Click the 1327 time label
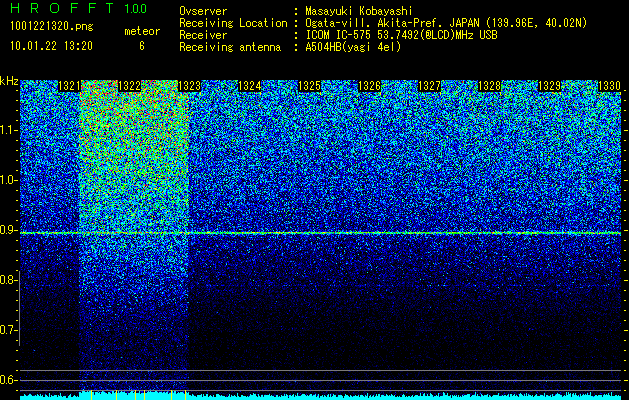 (430, 86)
